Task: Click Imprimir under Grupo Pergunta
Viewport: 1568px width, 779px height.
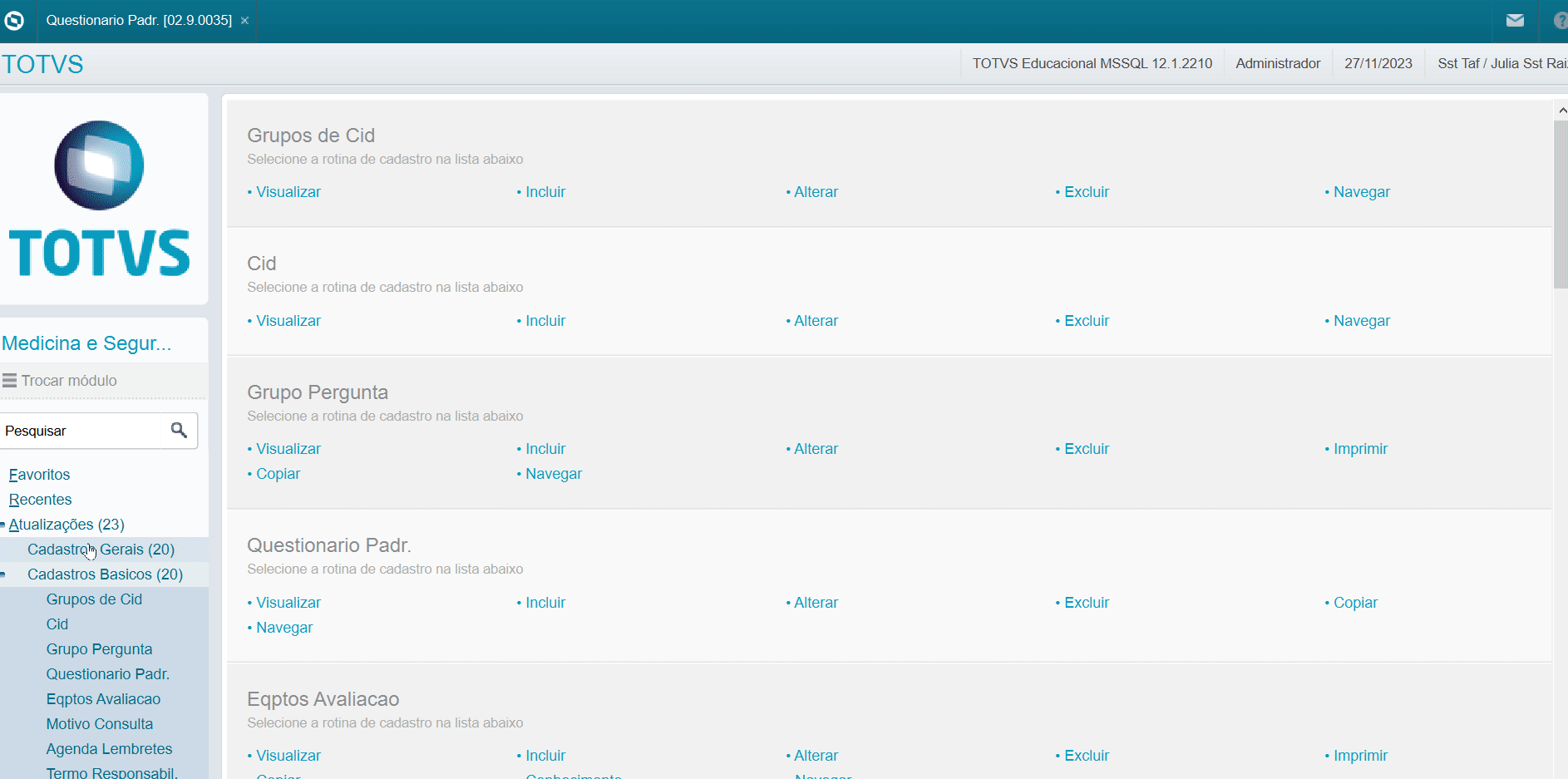Action: [1361, 449]
